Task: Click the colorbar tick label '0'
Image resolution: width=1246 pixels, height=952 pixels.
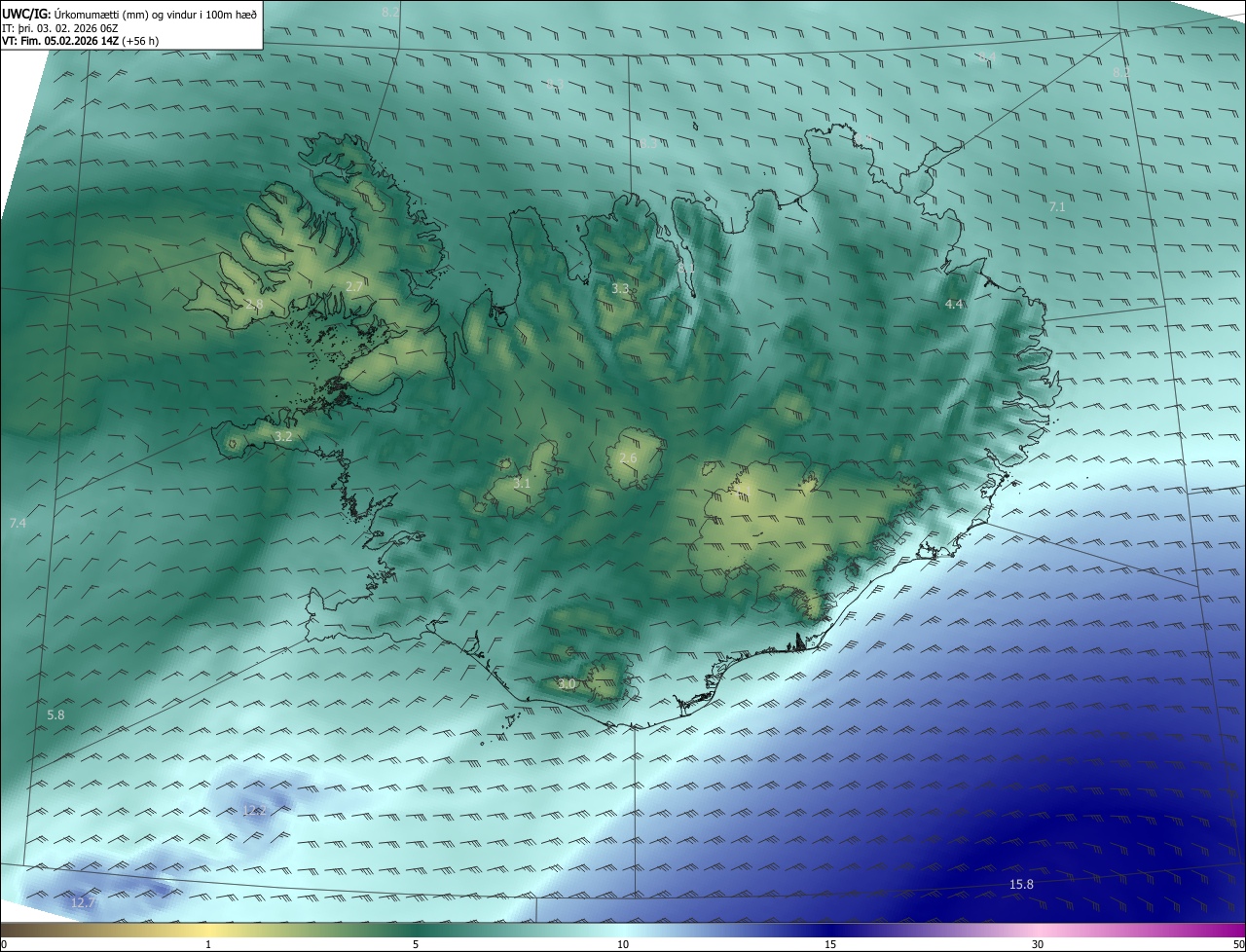Action: (4, 944)
